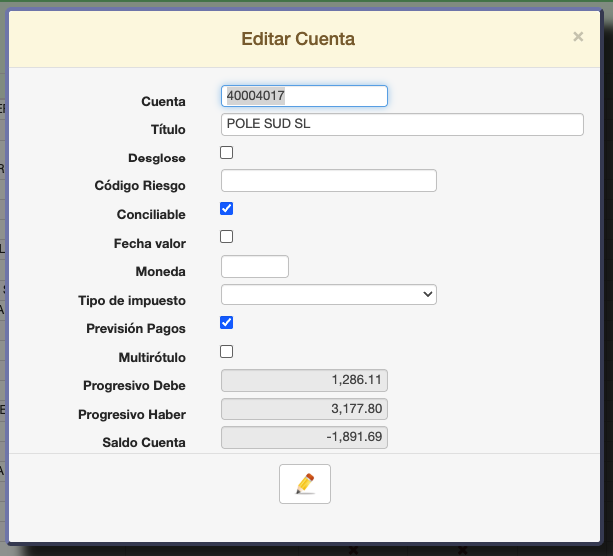Close the Editar Cuenta dialog
The image size is (613, 556).
pyautogui.click(x=578, y=37)
